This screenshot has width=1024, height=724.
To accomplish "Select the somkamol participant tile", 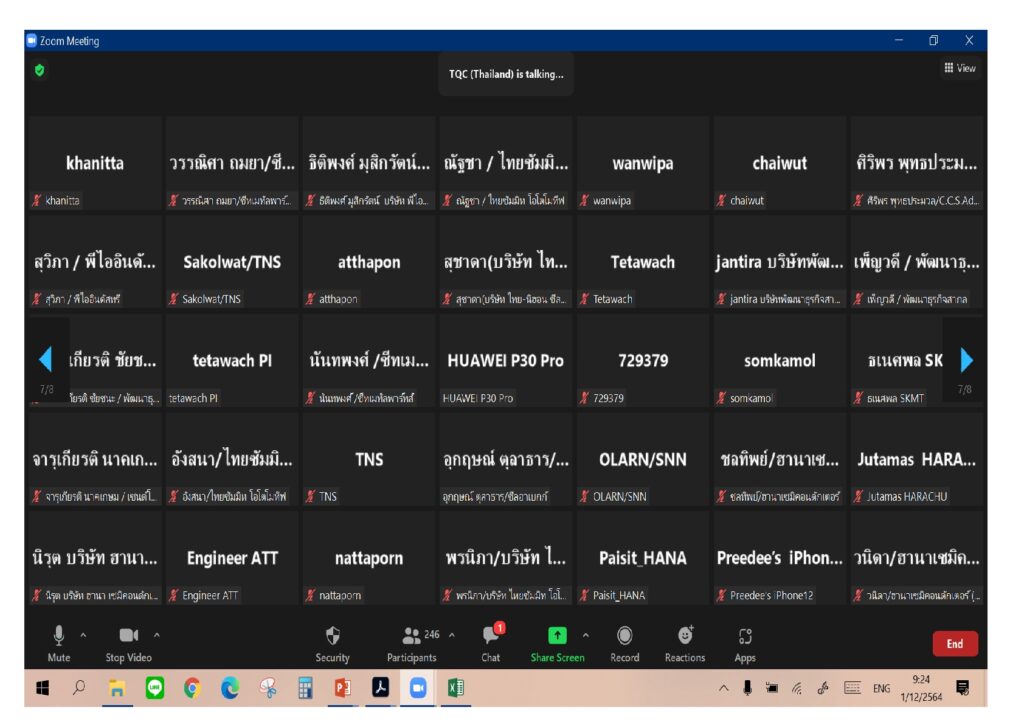I will 780,360.
